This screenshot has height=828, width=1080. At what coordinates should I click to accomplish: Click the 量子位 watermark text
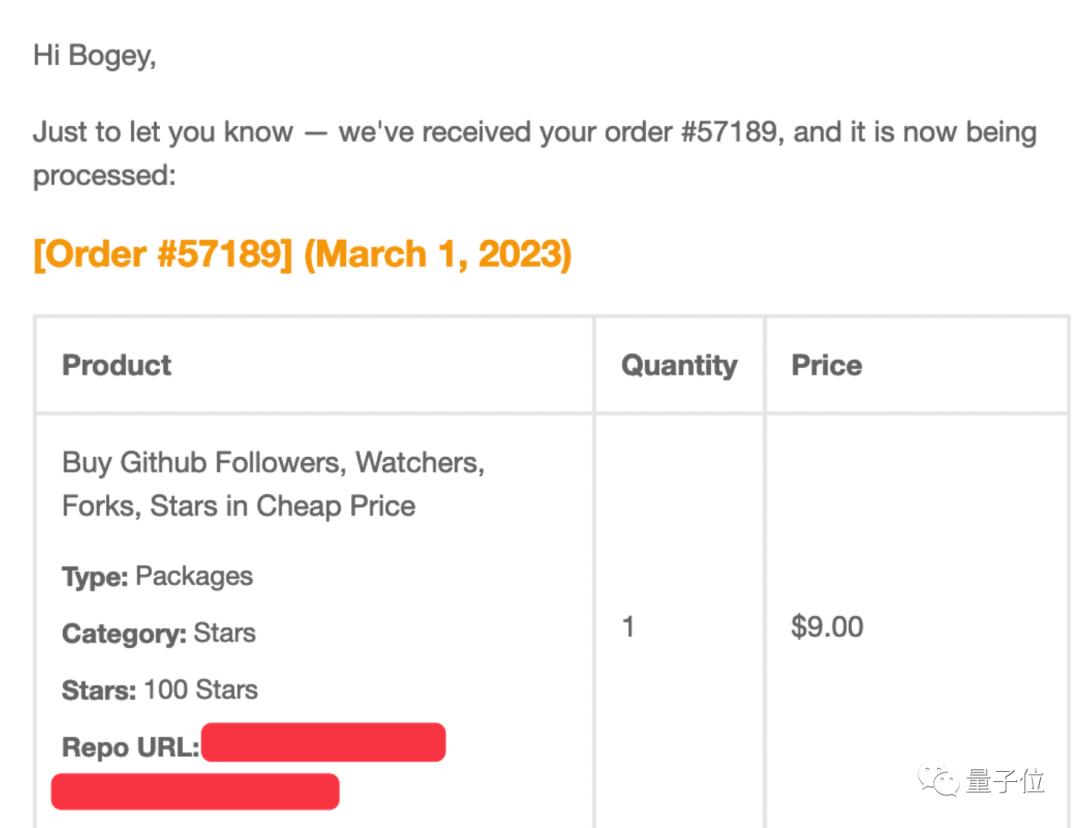click(x=1005, y=781)
